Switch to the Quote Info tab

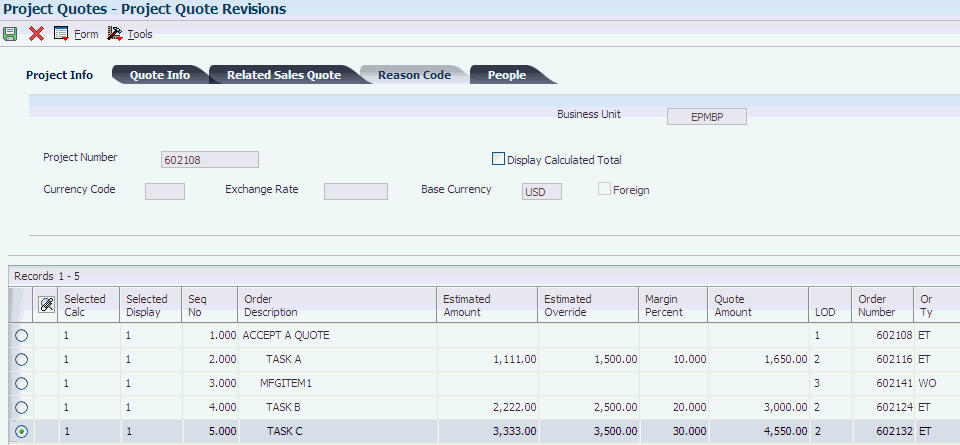[x=159, y=75]
